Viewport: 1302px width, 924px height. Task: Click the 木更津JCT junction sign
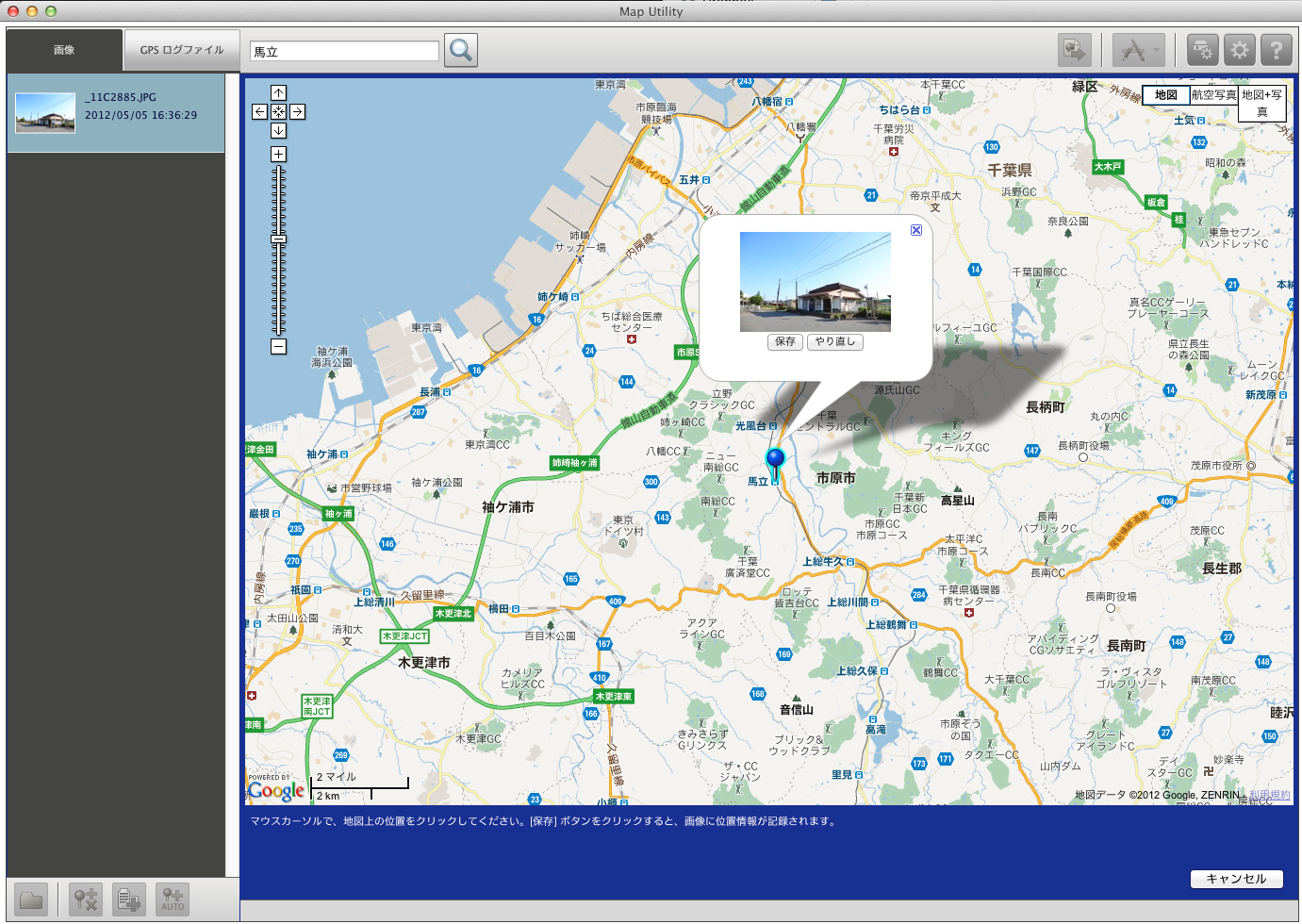(404, 636)
